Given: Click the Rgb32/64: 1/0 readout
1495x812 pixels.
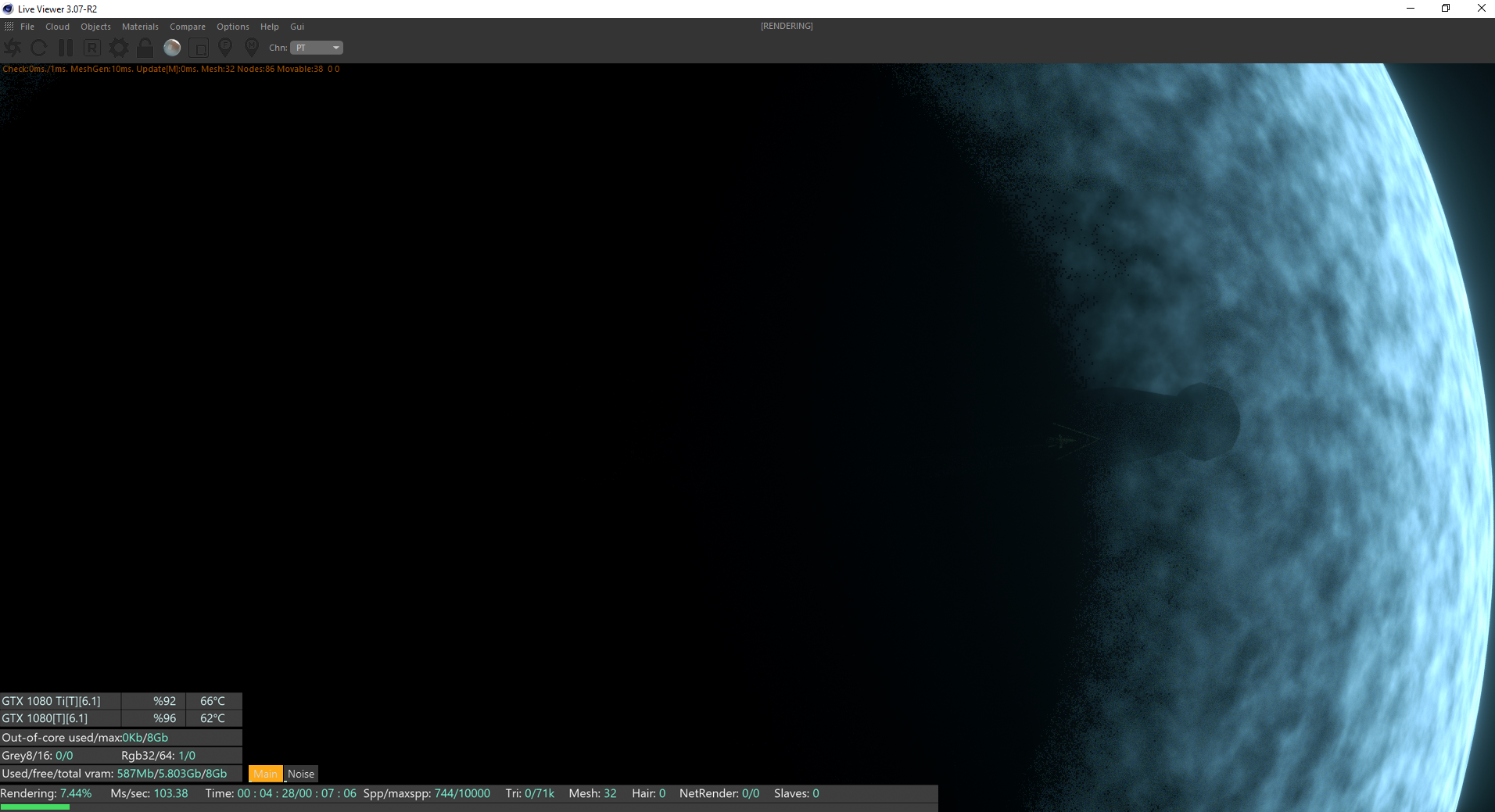Looking at the screenshot, I should (x=159, y=756).
